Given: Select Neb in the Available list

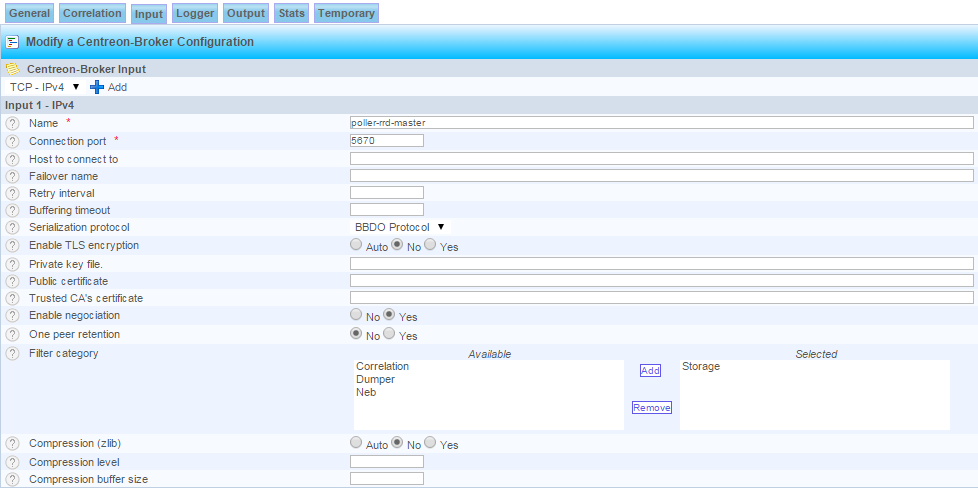Looking at the screenshot, I should pos(366,392).
